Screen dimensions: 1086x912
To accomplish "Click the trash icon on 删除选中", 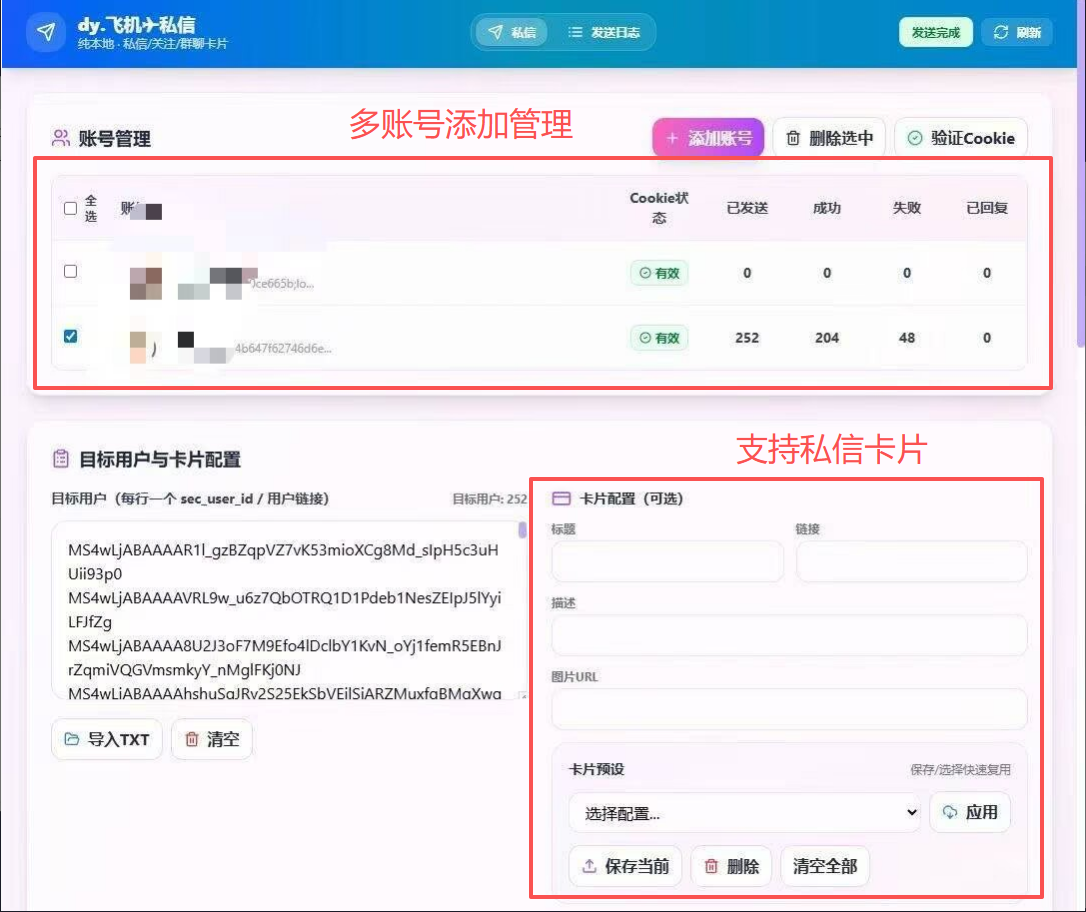I will coord(793,139).
